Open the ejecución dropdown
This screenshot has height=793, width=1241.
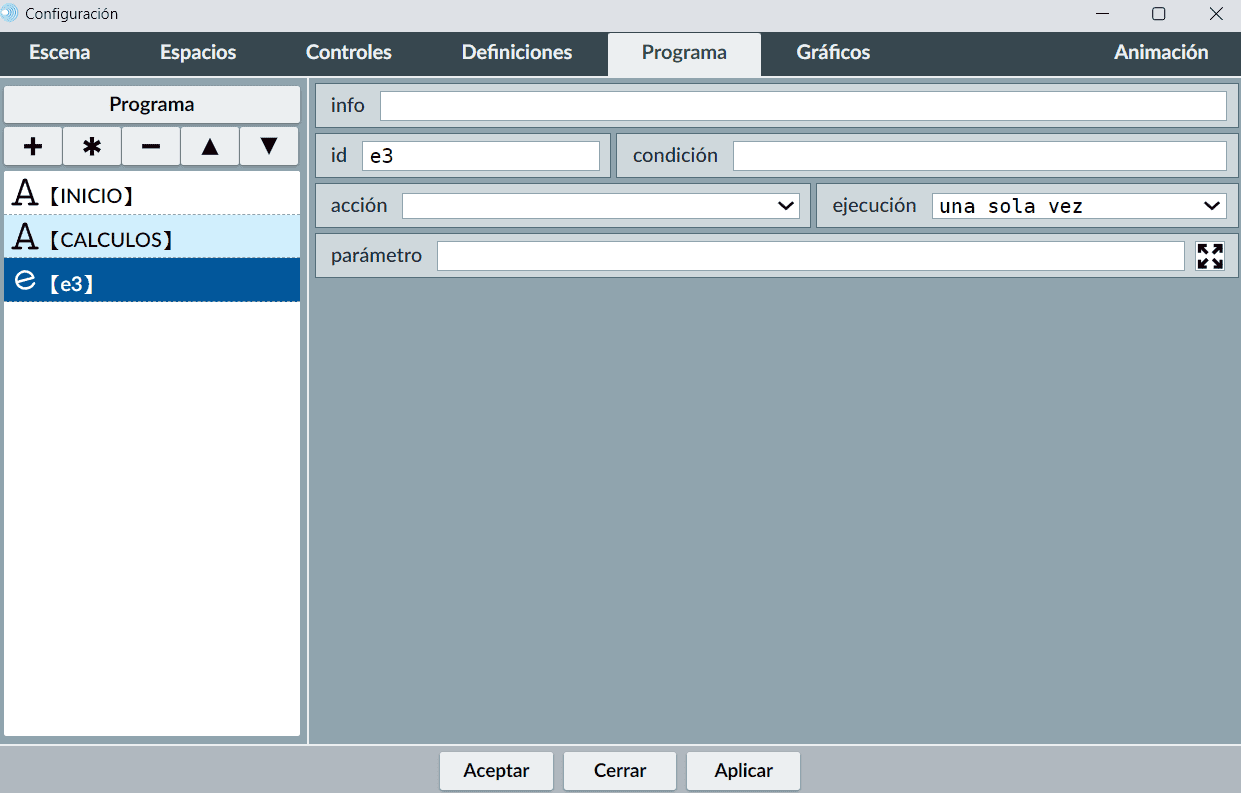[1078, 206]
